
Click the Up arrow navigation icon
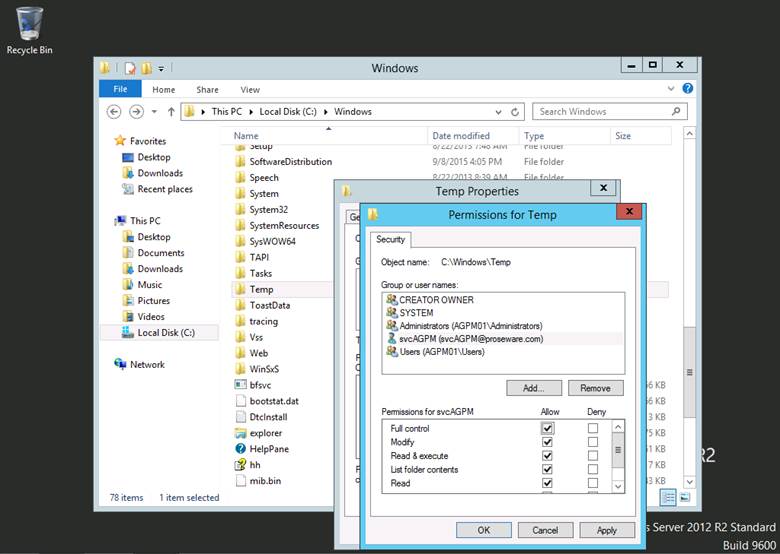171,112
